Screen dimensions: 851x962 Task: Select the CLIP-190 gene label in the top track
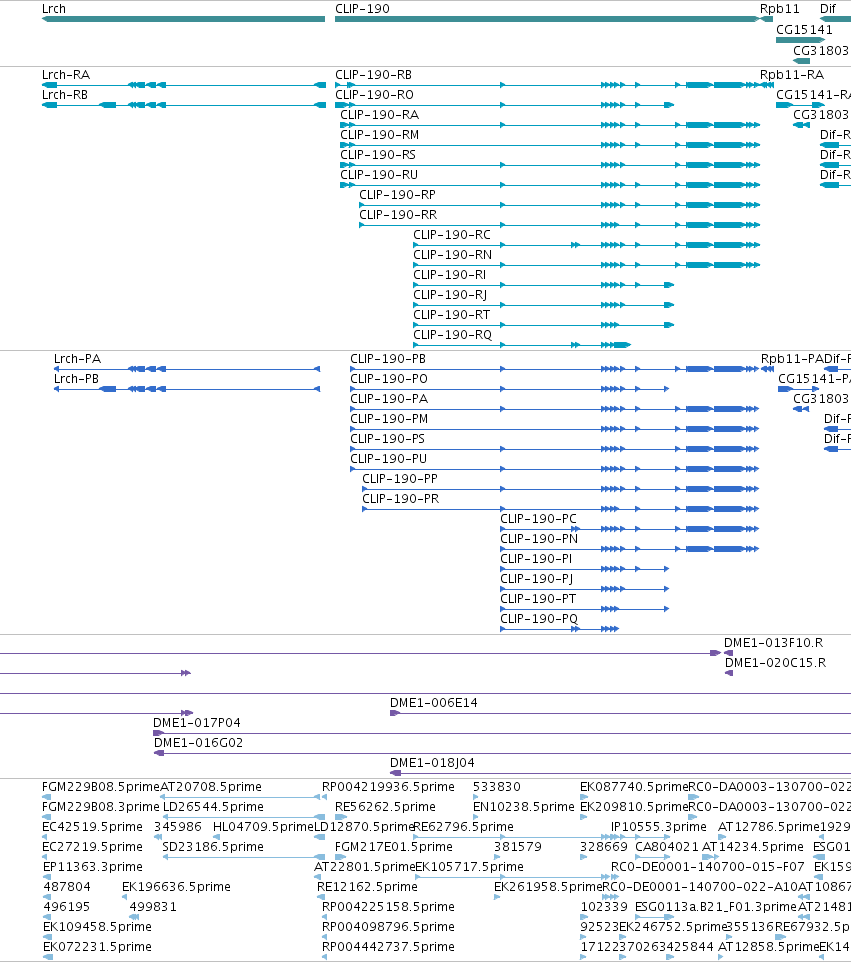coord(362,9)
